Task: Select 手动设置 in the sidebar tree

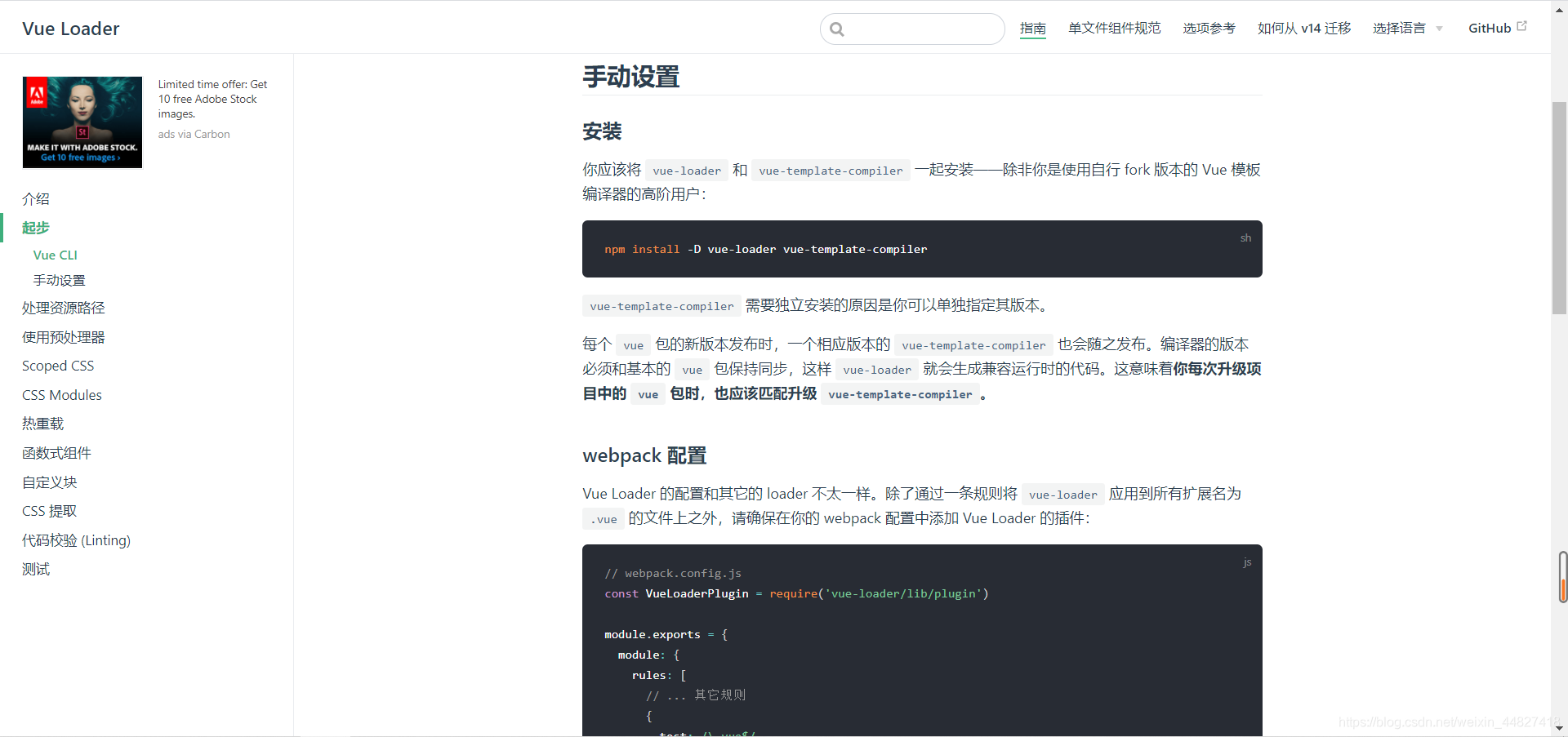Action: click(x=59, y=280)
